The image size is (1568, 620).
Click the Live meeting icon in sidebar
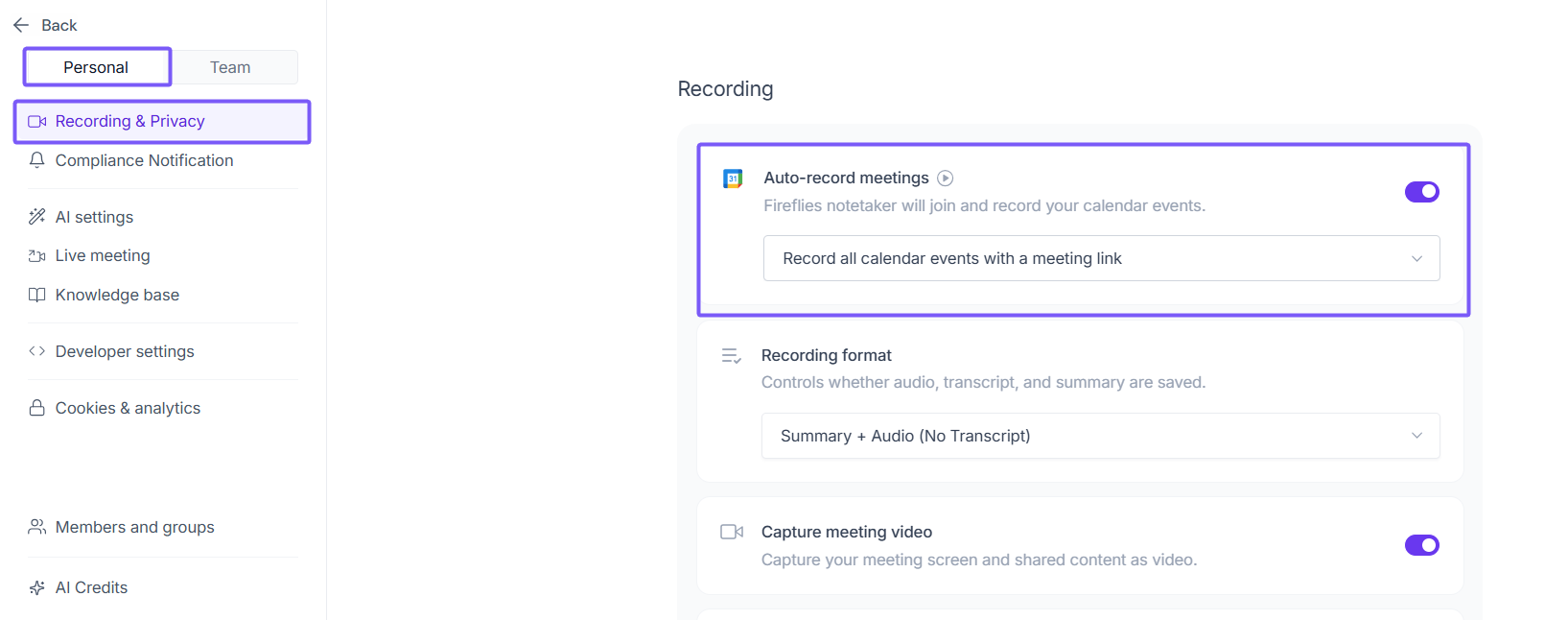37,256
